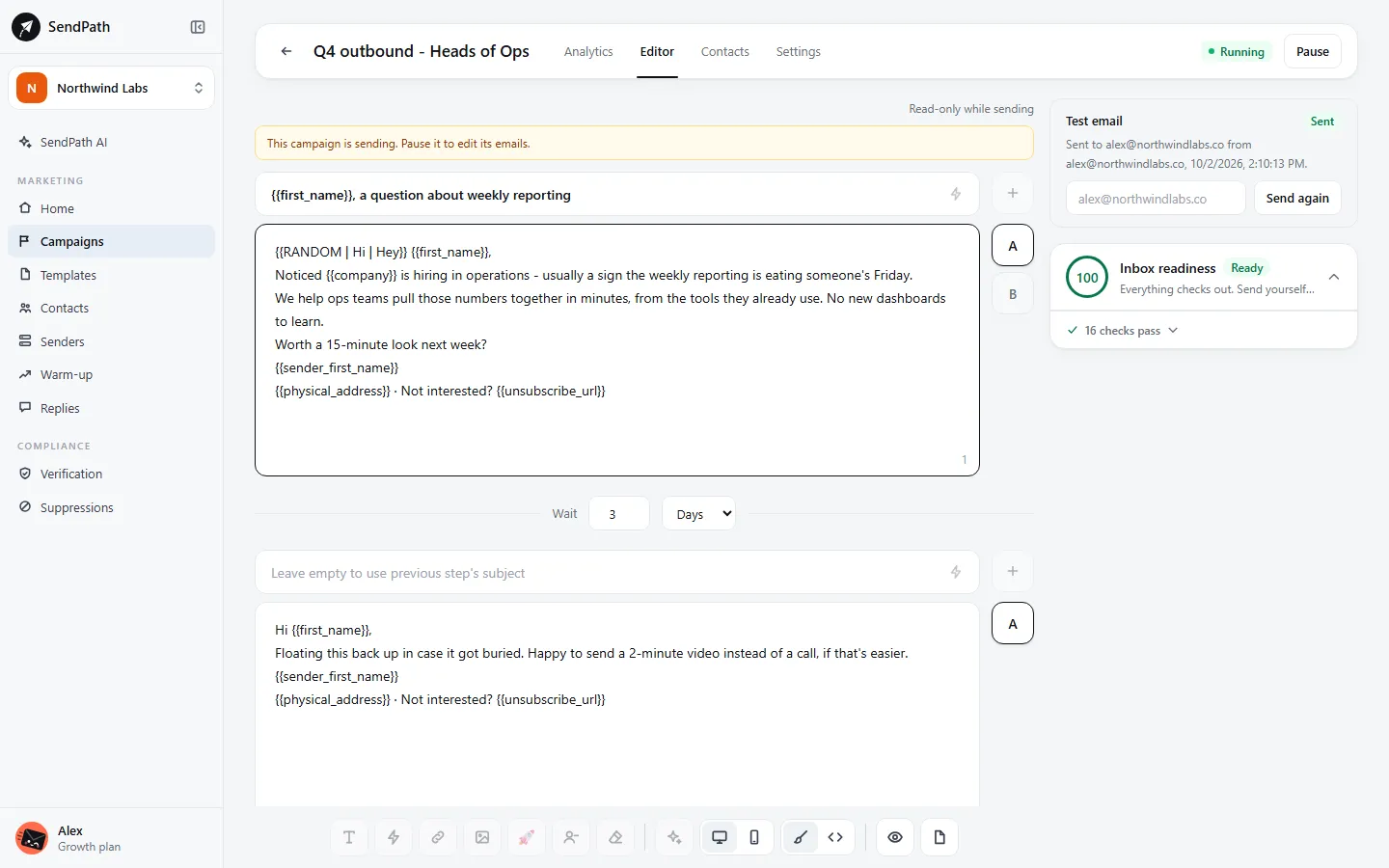
Task: Click the Inbox readiness score circle 100
Action: coord(1087,278)
